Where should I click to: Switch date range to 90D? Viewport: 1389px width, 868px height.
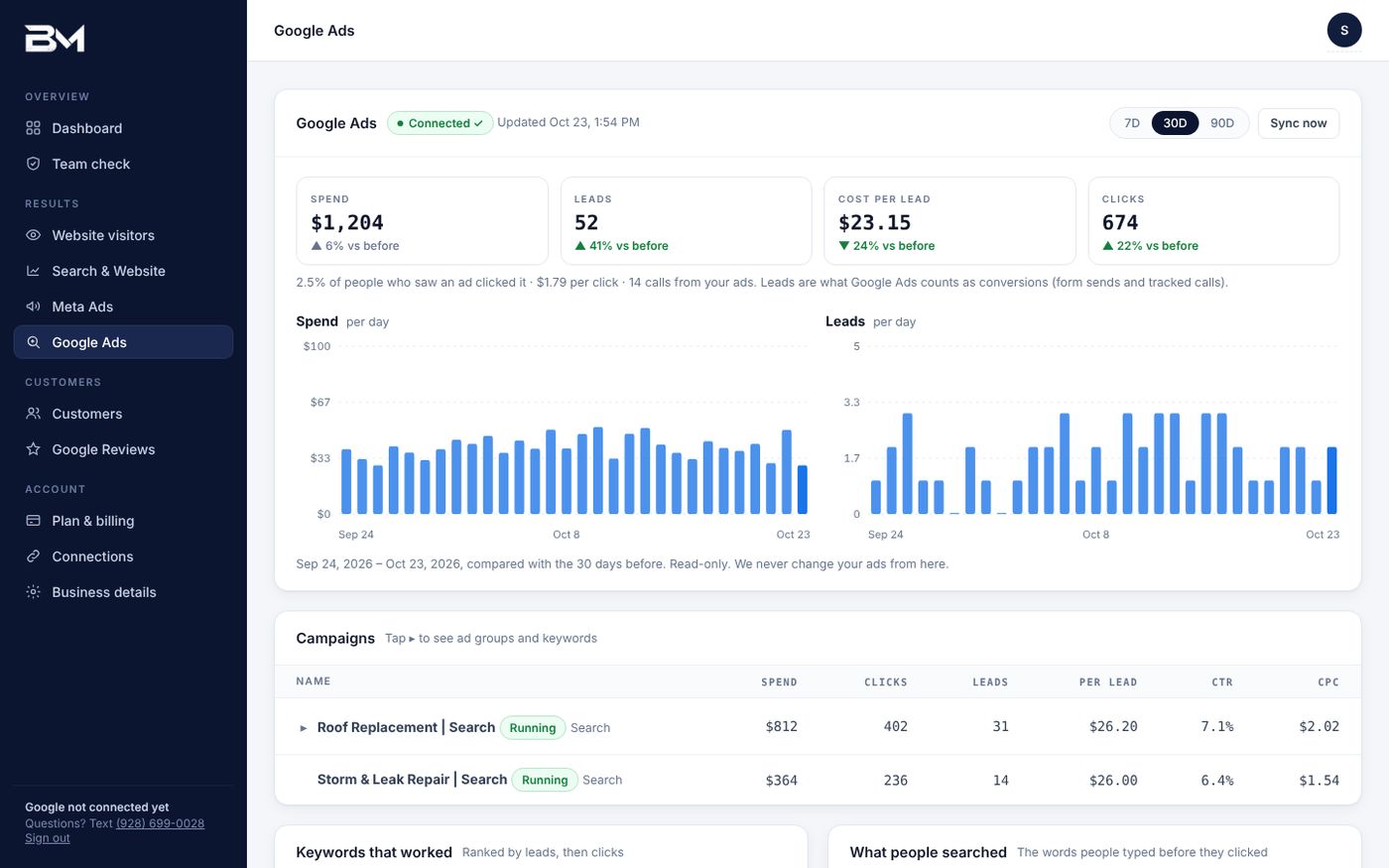point(1222,123)
